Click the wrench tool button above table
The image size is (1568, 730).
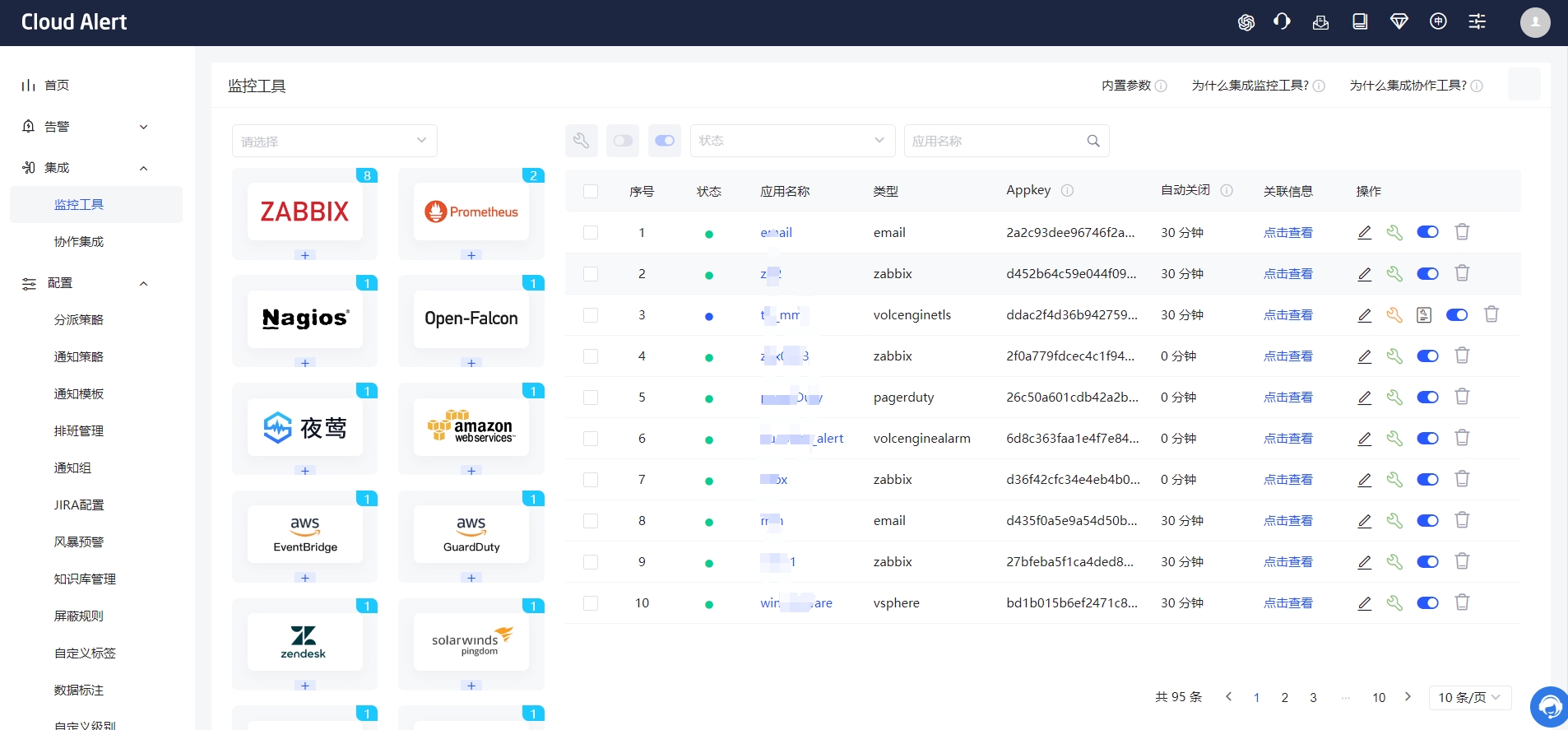point(582,141)
